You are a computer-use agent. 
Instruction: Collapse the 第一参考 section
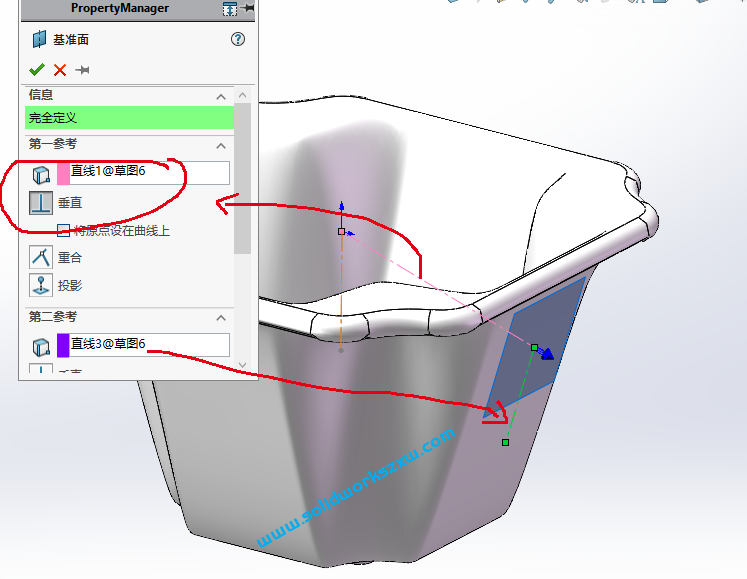(221, 144)
